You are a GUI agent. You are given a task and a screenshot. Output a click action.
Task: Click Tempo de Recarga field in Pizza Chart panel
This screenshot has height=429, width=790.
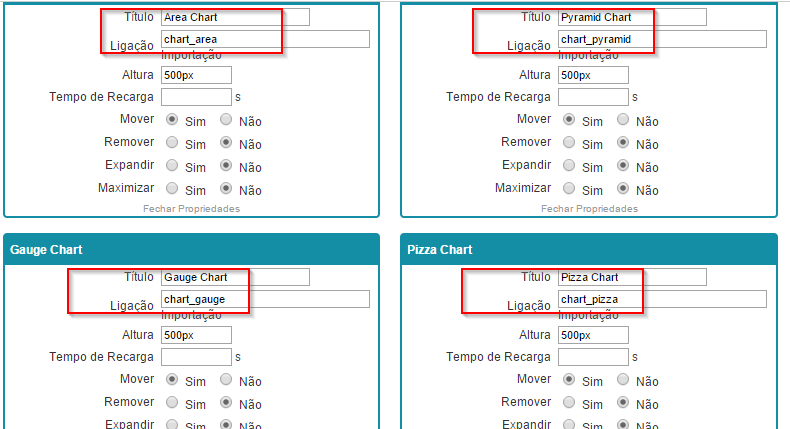coord(593,356)
